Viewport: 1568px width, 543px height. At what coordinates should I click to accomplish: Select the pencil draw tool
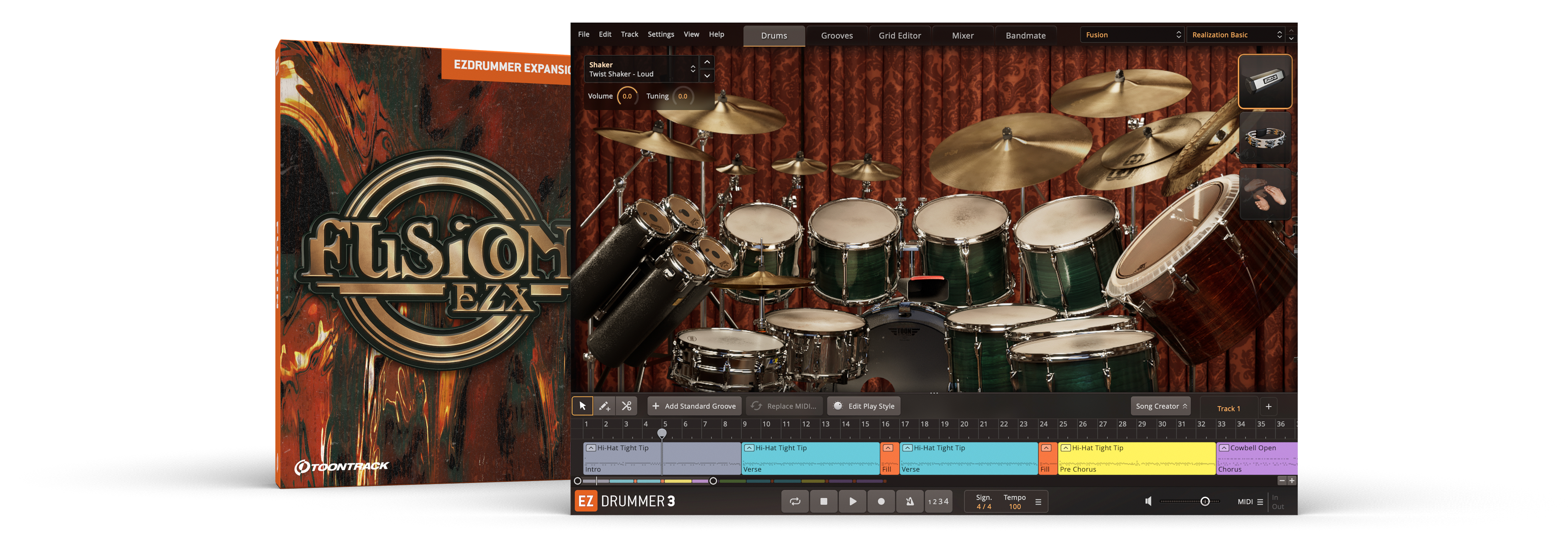coord(604,405)
